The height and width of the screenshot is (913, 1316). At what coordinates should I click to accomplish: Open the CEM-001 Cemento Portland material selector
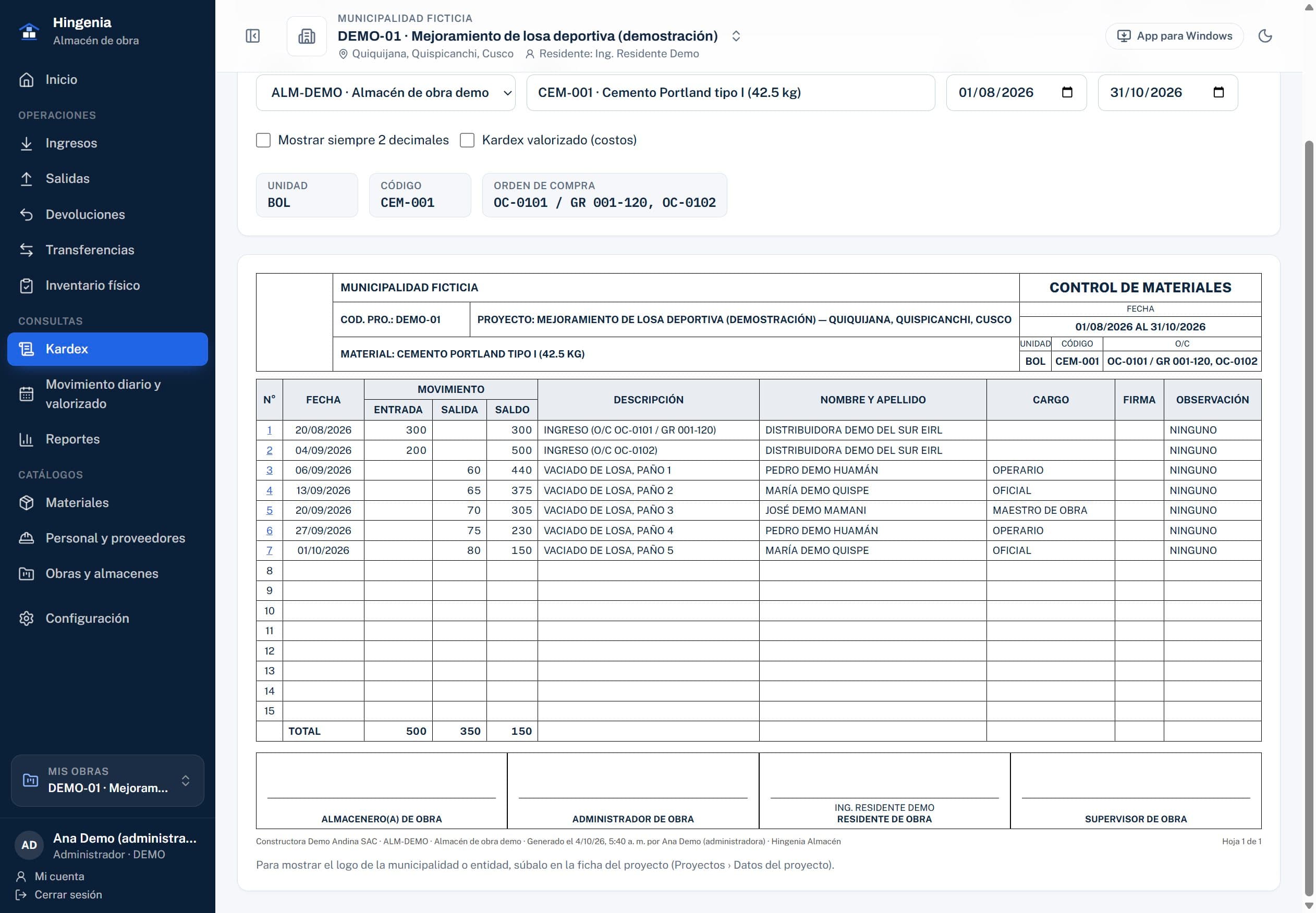pyautogui.click(x=730, y=93)
